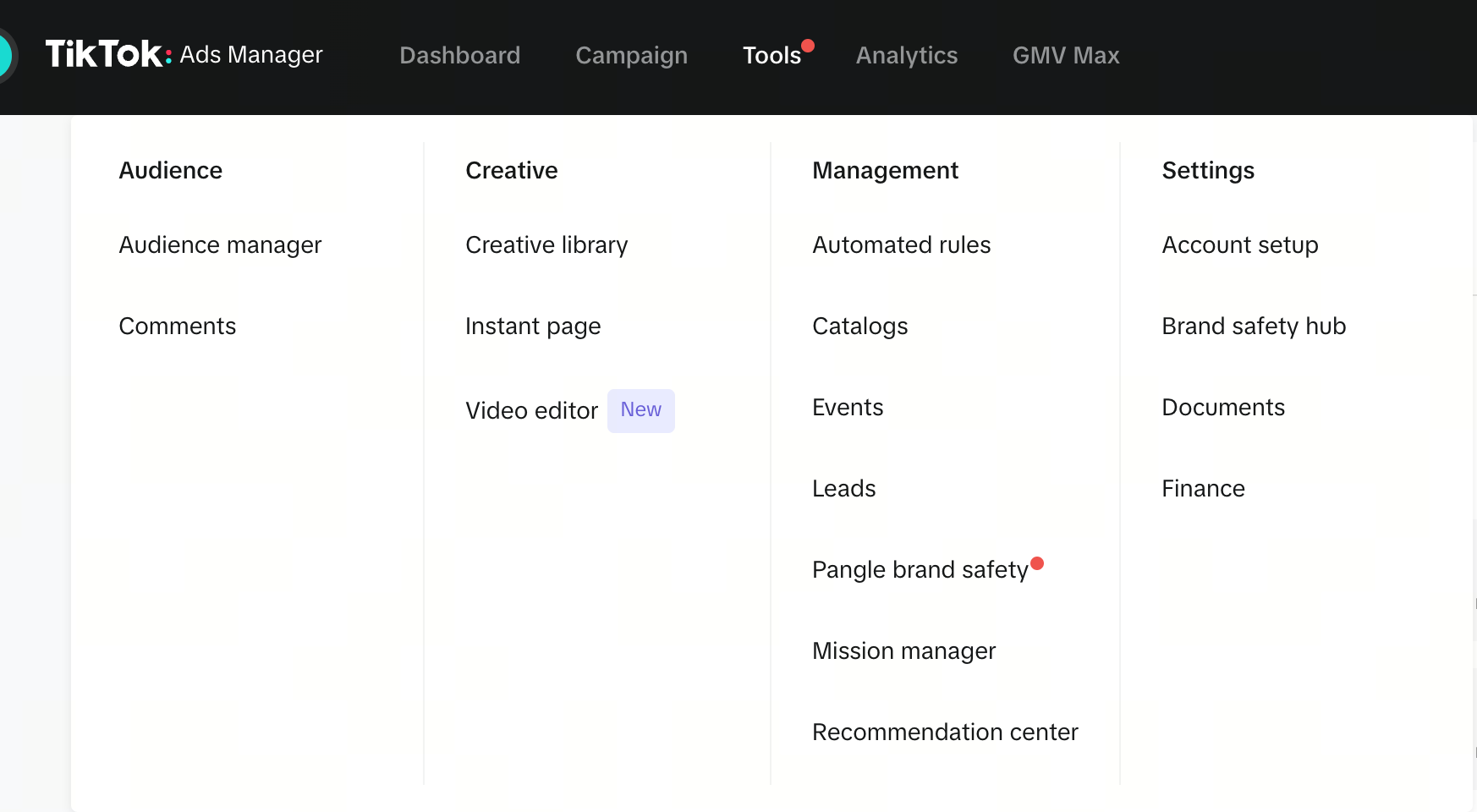Open the Creative library
This screenshot has height=812, width=1477.
(x=546, y=244)
